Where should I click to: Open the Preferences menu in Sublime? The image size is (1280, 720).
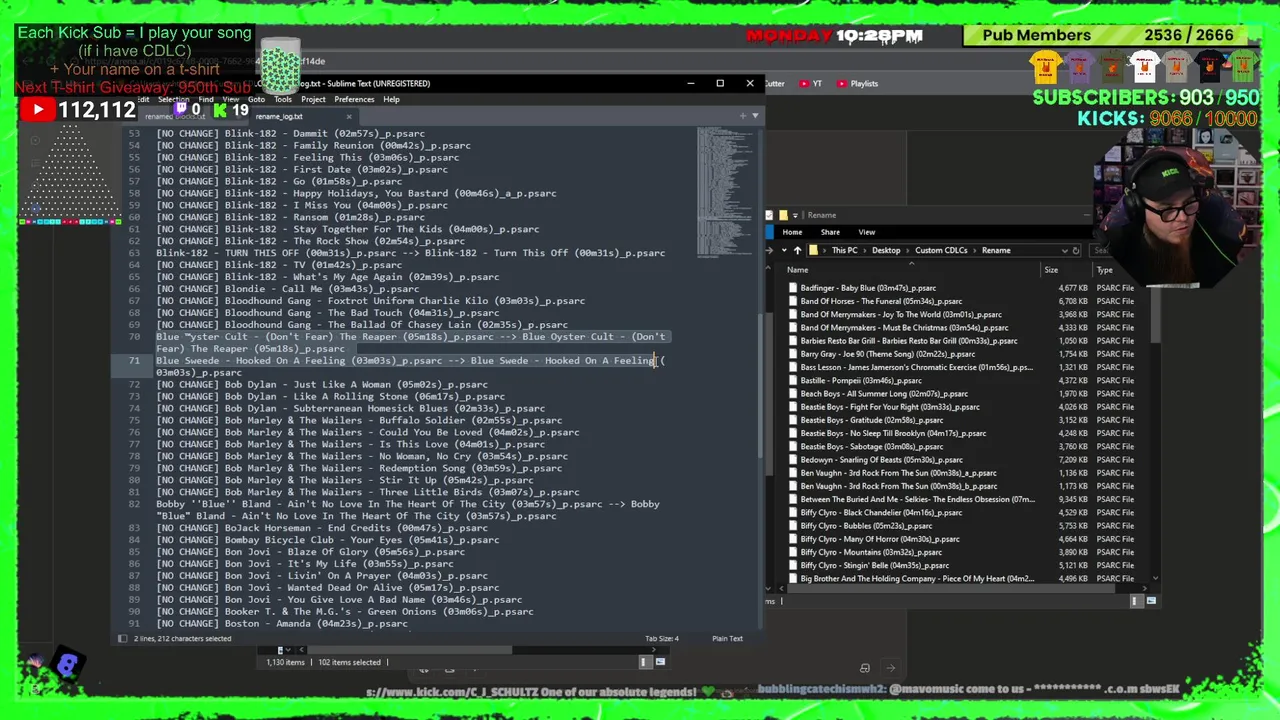tap(354, 99)
